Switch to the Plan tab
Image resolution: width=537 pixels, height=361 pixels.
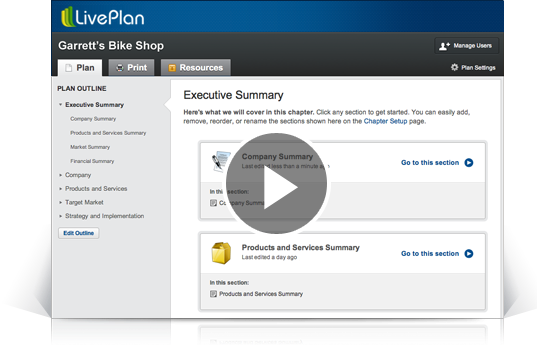80,67
